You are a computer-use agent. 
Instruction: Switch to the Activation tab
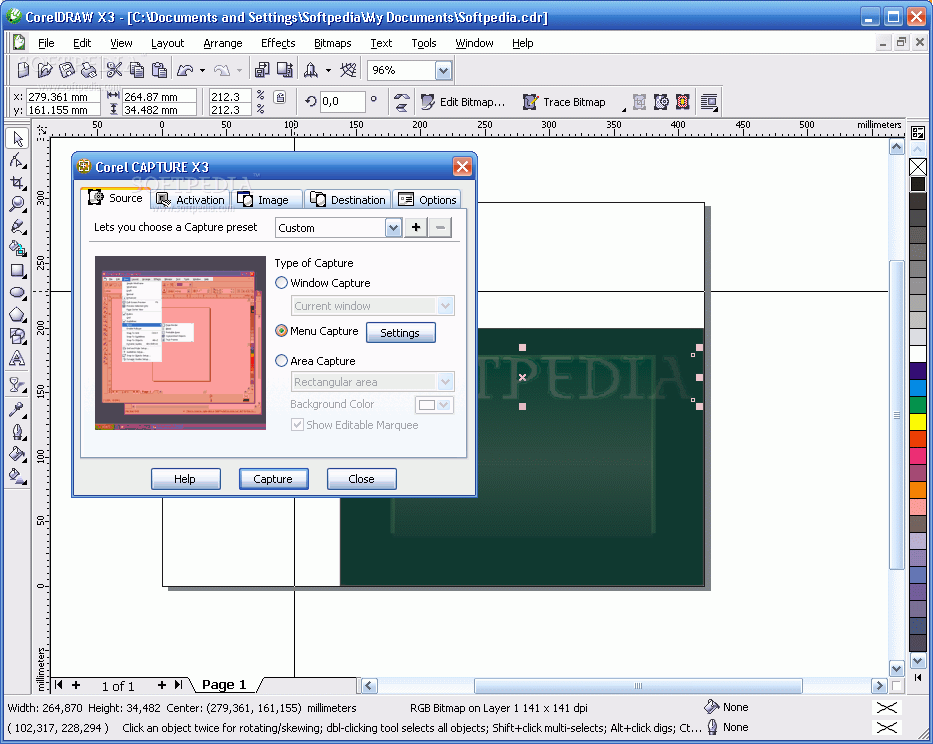[190, 200]
